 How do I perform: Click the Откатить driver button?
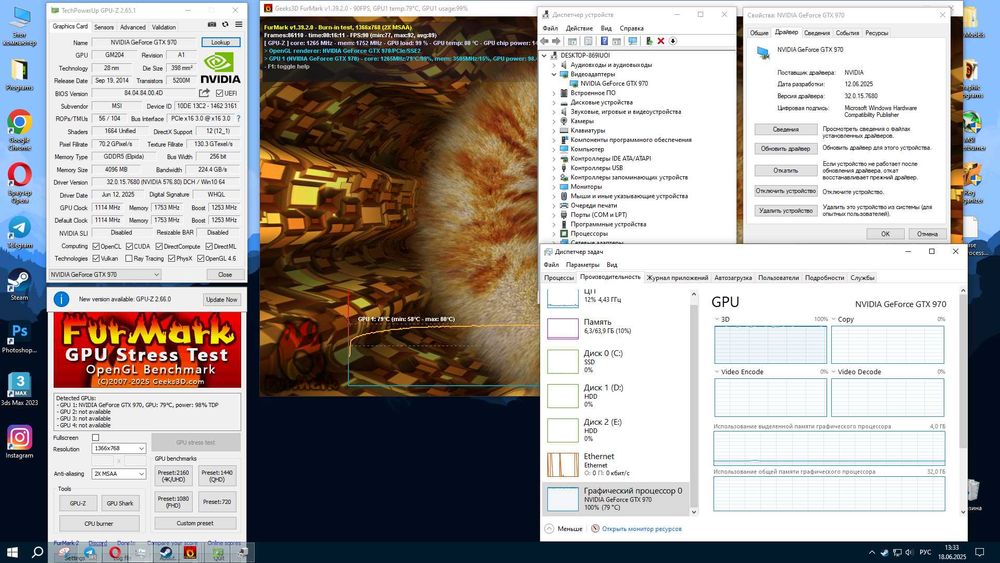[786, 170]
